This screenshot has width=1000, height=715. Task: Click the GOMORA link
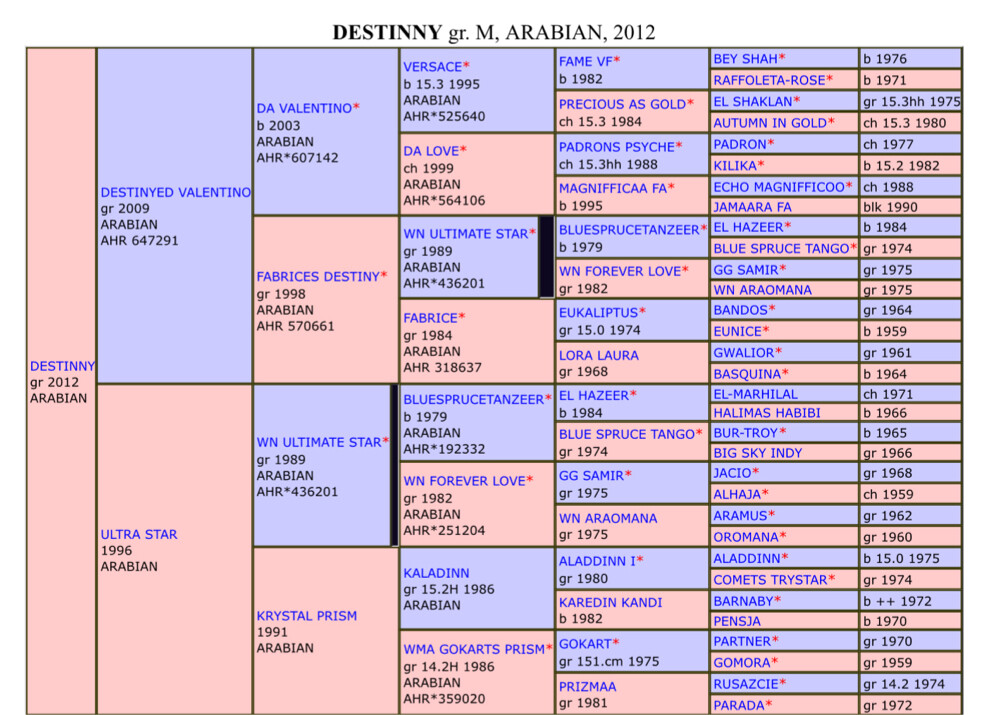pos(742,663)
